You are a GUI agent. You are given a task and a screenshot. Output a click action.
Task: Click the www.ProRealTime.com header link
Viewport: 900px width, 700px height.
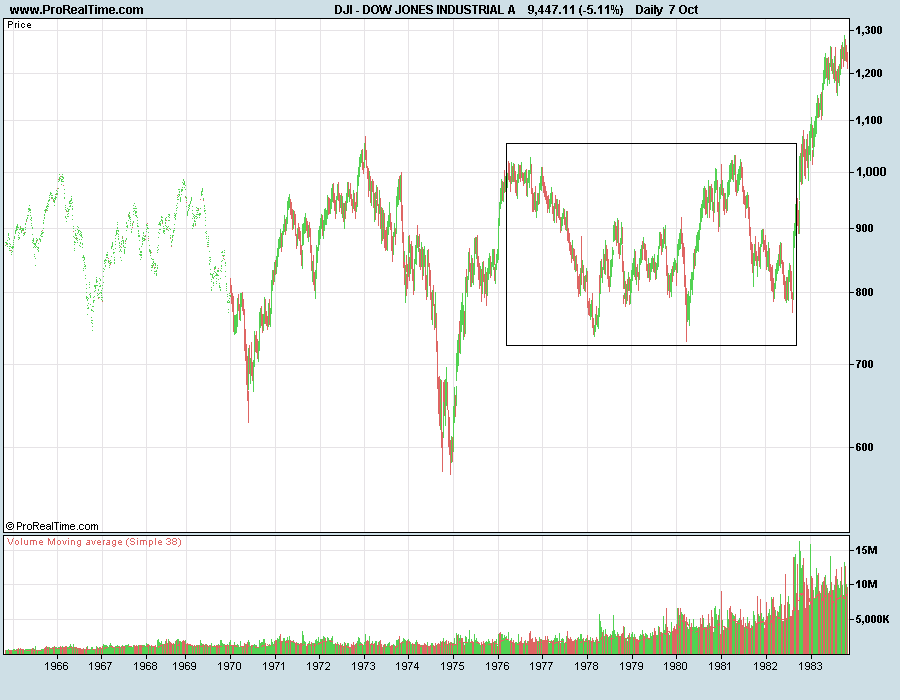76,10
